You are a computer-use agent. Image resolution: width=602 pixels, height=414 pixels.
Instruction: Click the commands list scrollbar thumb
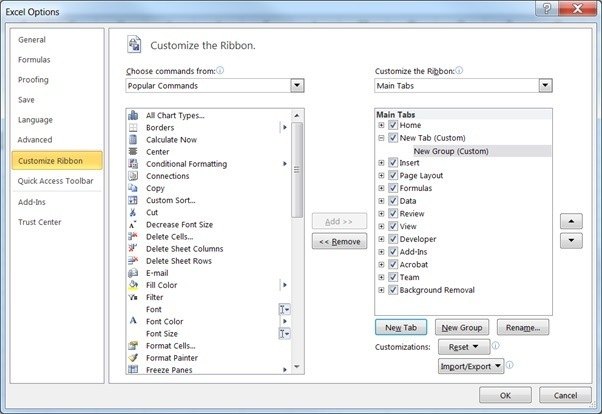[297, 170]
